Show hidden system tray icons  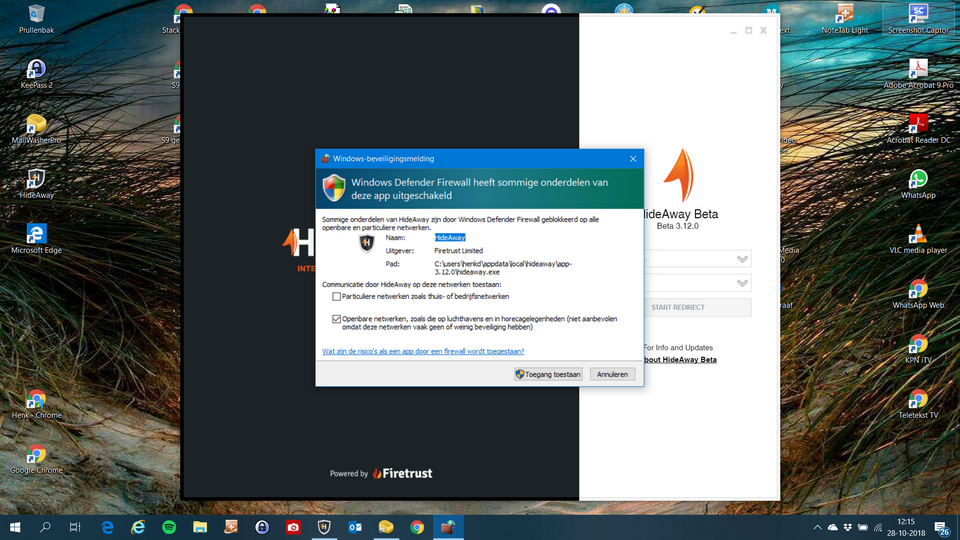point(817,527)
